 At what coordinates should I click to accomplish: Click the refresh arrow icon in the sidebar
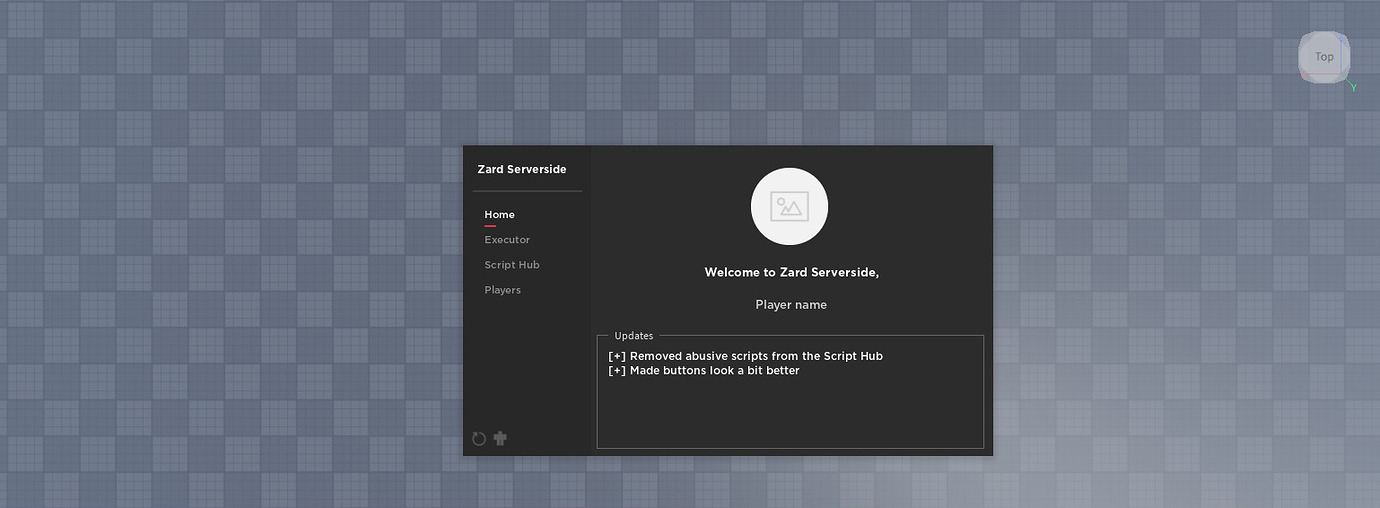(479, 438)
